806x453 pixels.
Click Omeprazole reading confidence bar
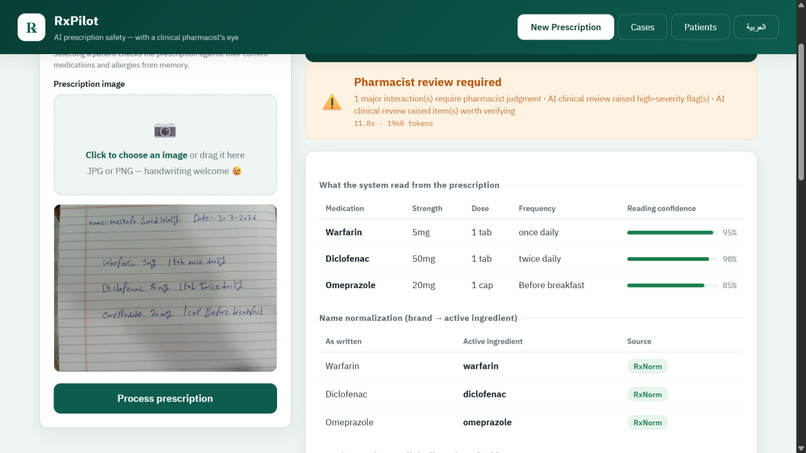coord(671,285)
